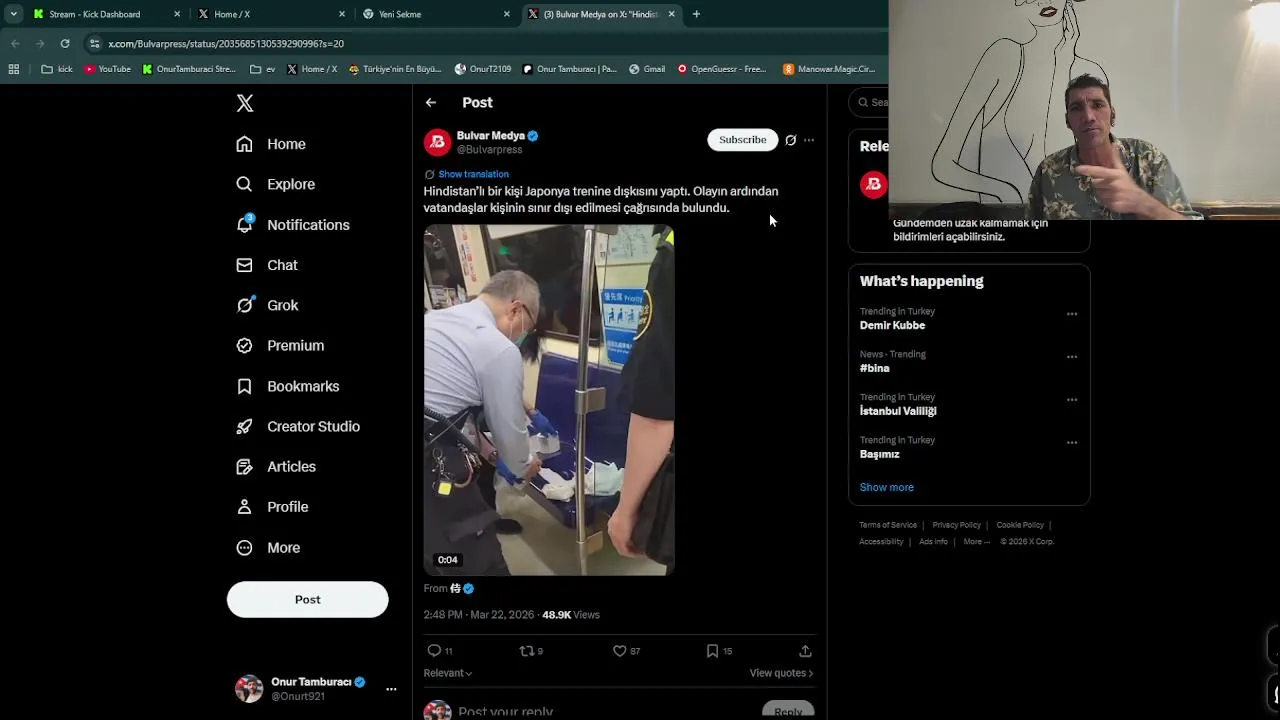Screen dimensions: 1280x720
Task: Like the post via heart icon
Action: [x=619, y=651]
